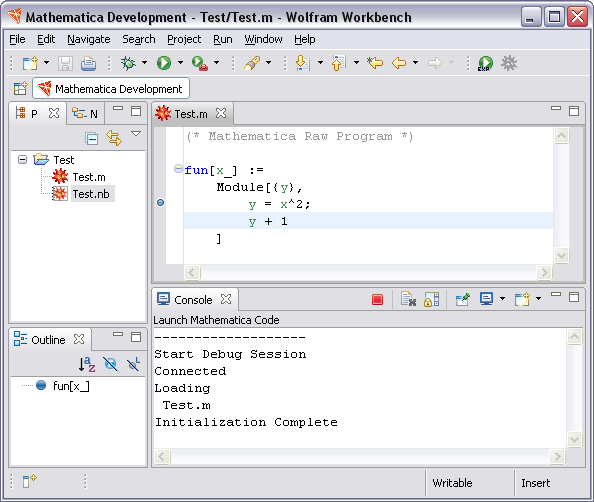594x502 pixels.
Task: Click the External Tools run icon
Action: [x=200, y=63]
